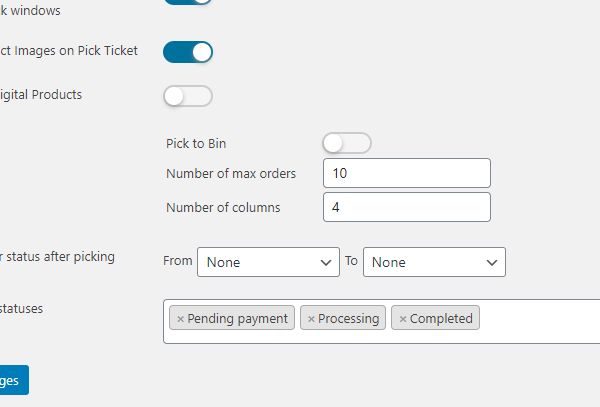
Task: Click the Number of max orders field
Action: (407, 173)
